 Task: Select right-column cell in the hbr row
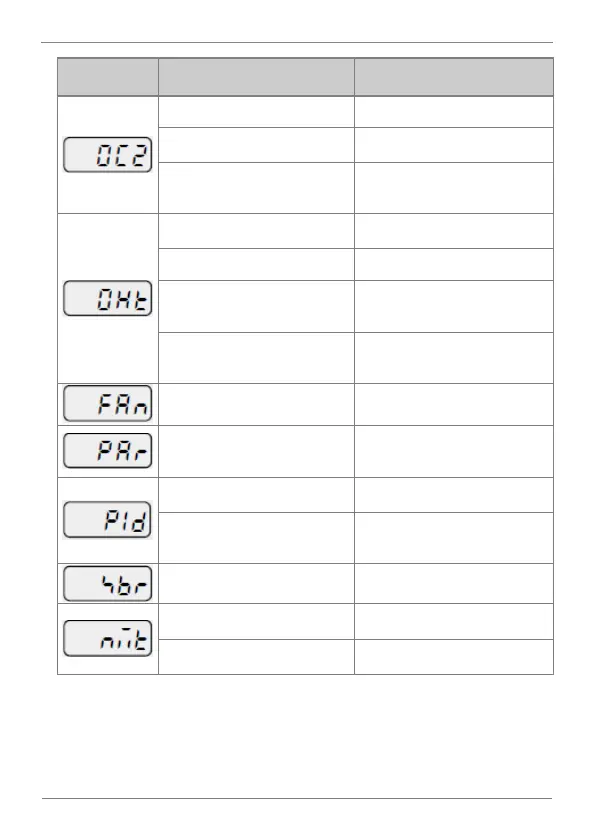(454, 584)
